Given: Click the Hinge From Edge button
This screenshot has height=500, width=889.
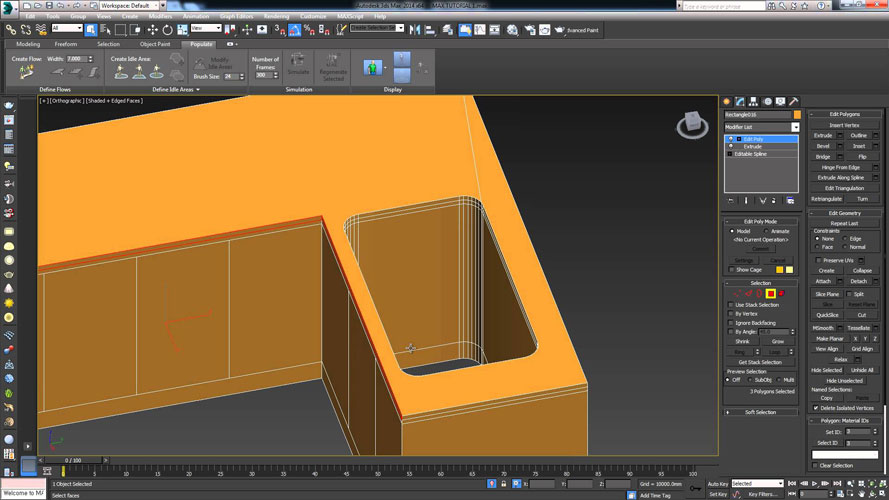Looking at the screenshot, I should tap(841, 167).
